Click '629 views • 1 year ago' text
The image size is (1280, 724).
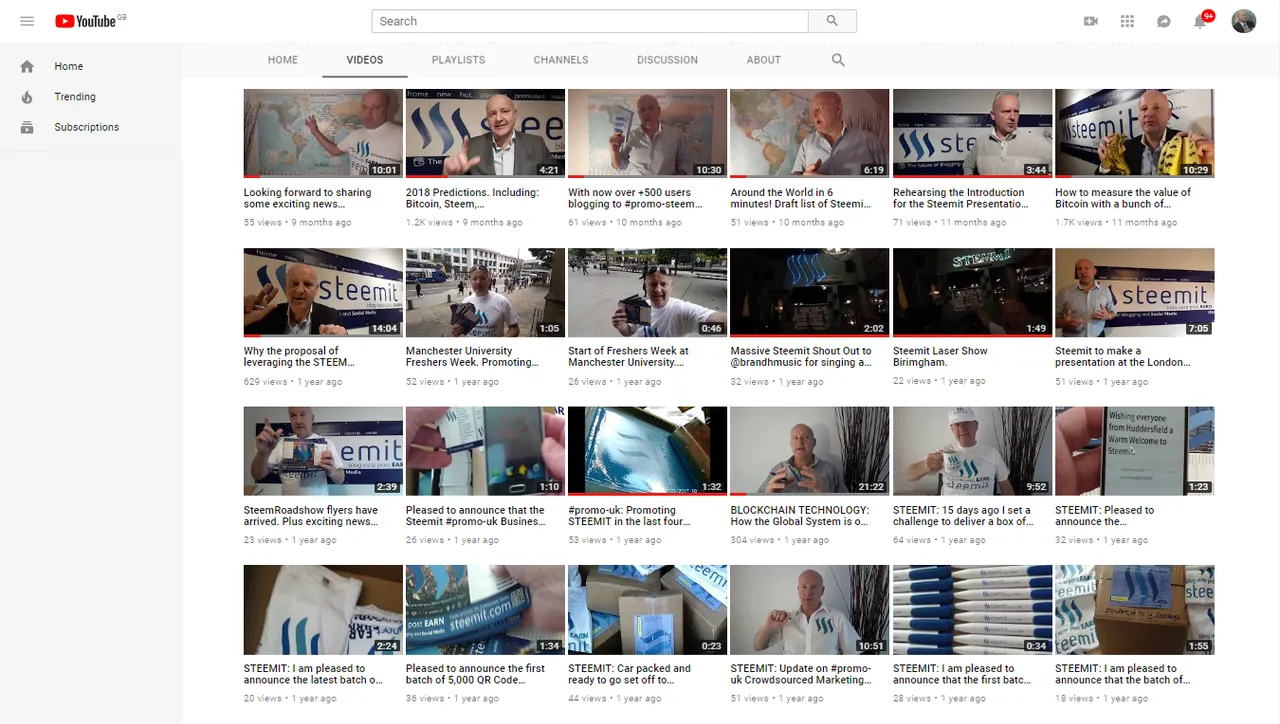293,382
